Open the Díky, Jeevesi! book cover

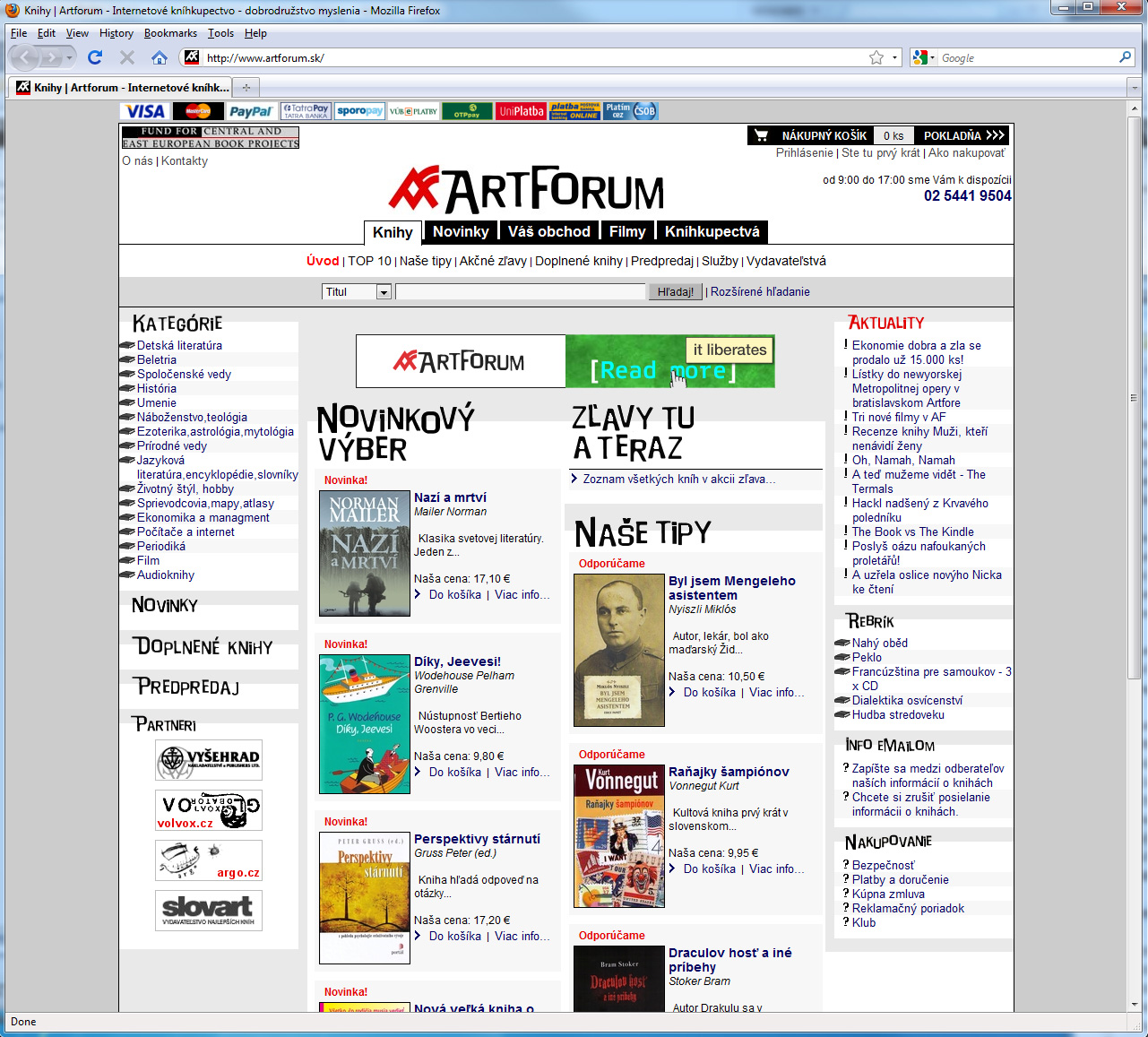(x=365, y=724)
